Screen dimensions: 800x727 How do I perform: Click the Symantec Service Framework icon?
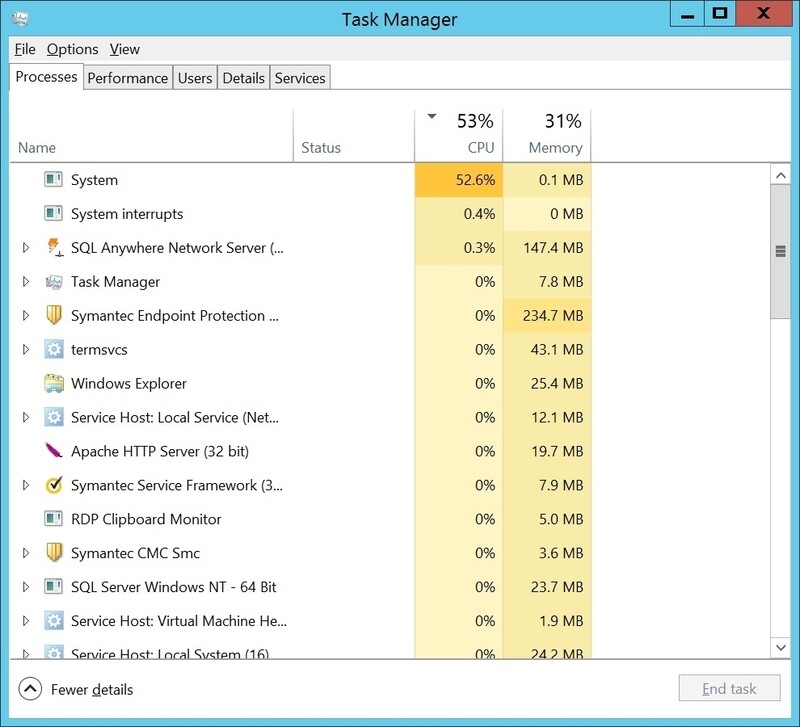(53, 485)
